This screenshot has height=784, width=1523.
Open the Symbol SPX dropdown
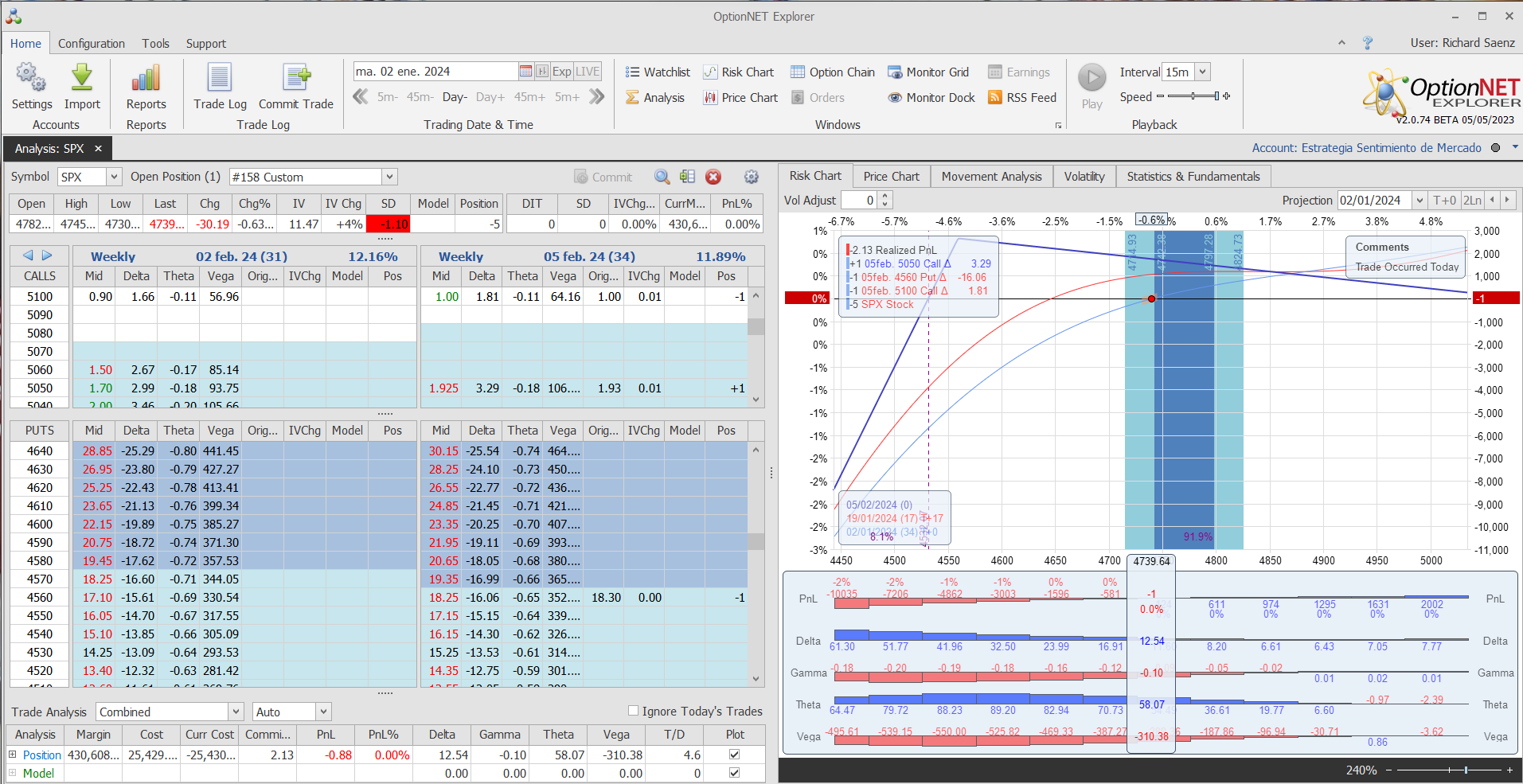[x=114, y=177]
